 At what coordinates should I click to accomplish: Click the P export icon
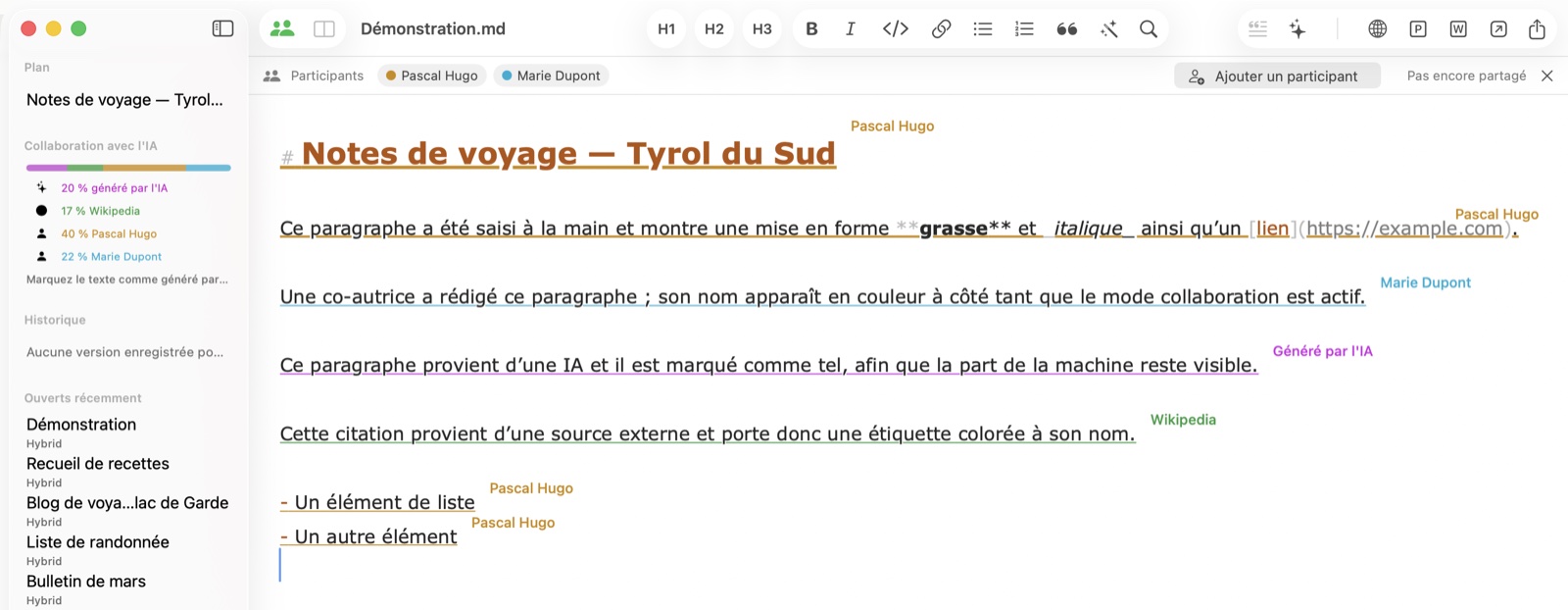click(1418, 28)
